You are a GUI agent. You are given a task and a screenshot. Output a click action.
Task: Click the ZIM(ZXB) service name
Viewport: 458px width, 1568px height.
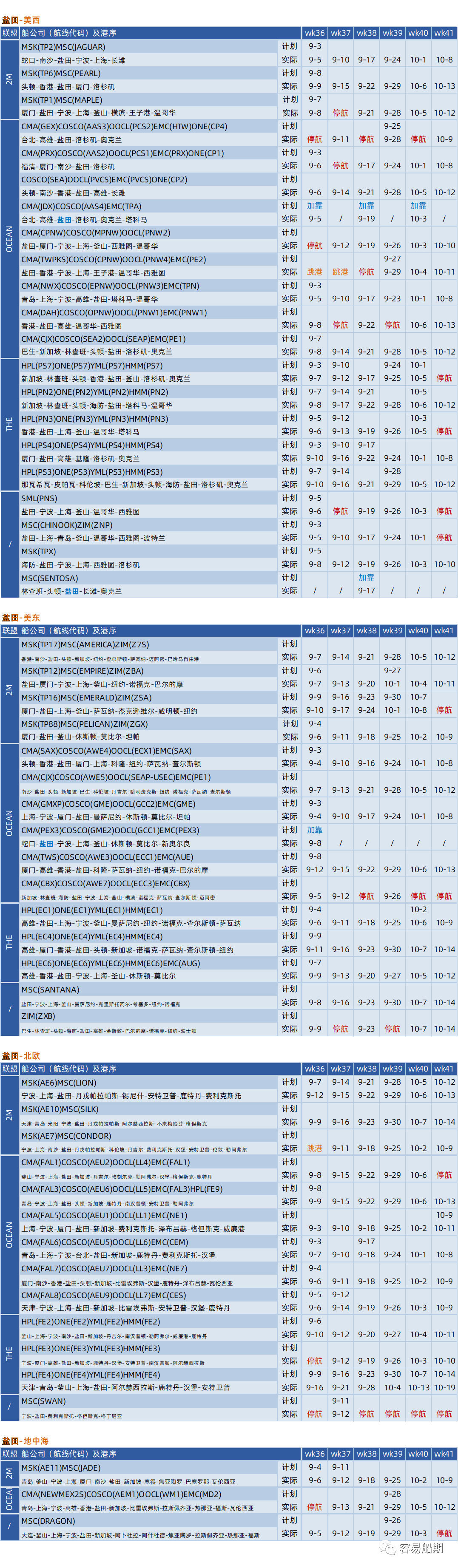[38, 1016]
